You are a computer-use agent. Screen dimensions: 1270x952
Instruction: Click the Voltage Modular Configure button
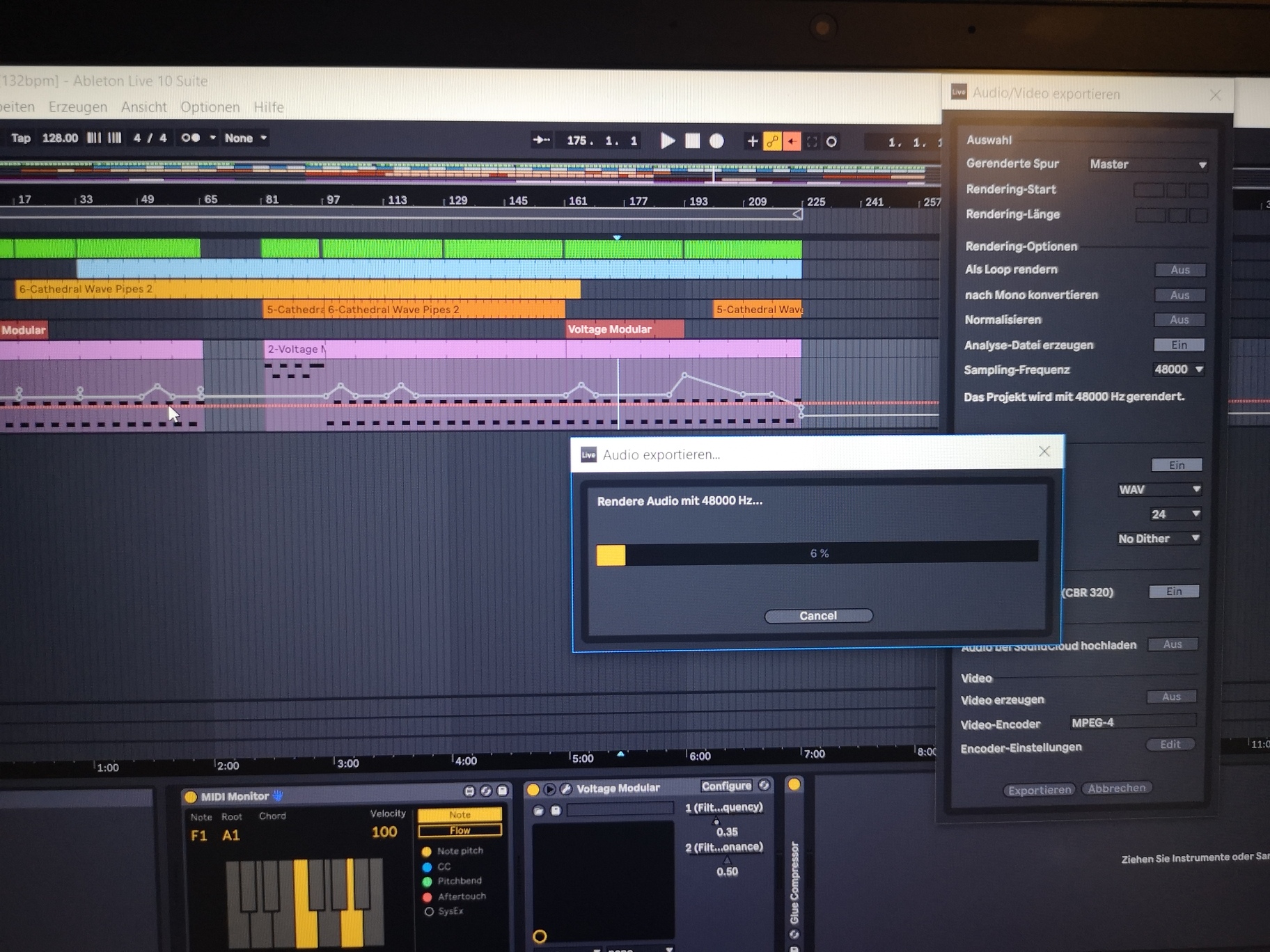point(726,786)
